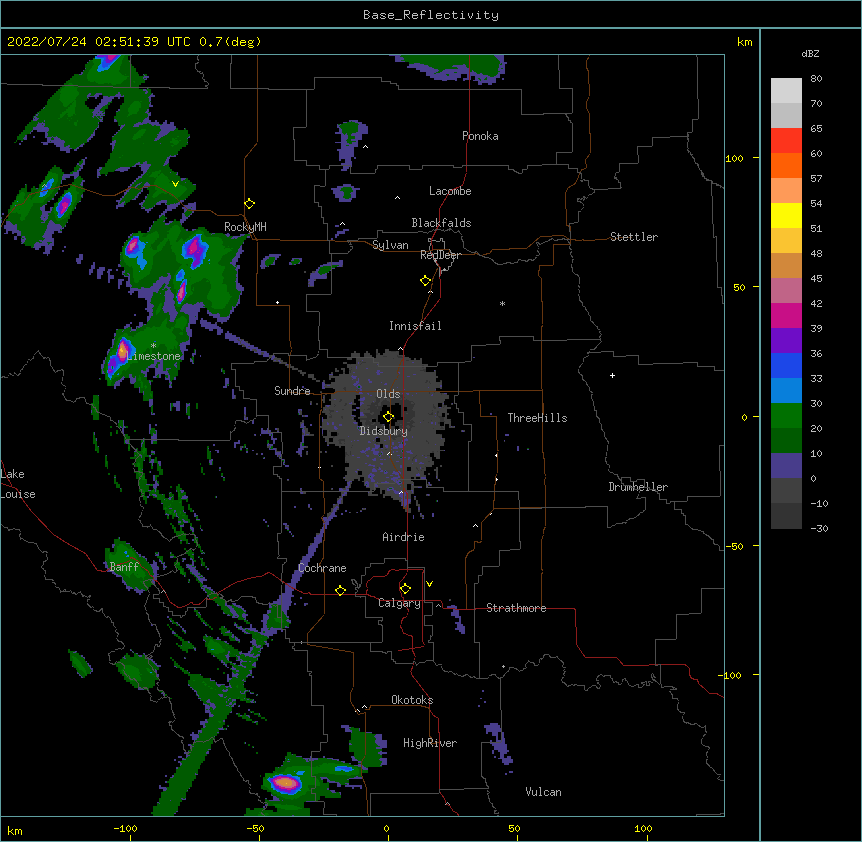This screenshot has width=862, height=842.
Task: Click the Sylvan town label
Action: tap(390, 245)
